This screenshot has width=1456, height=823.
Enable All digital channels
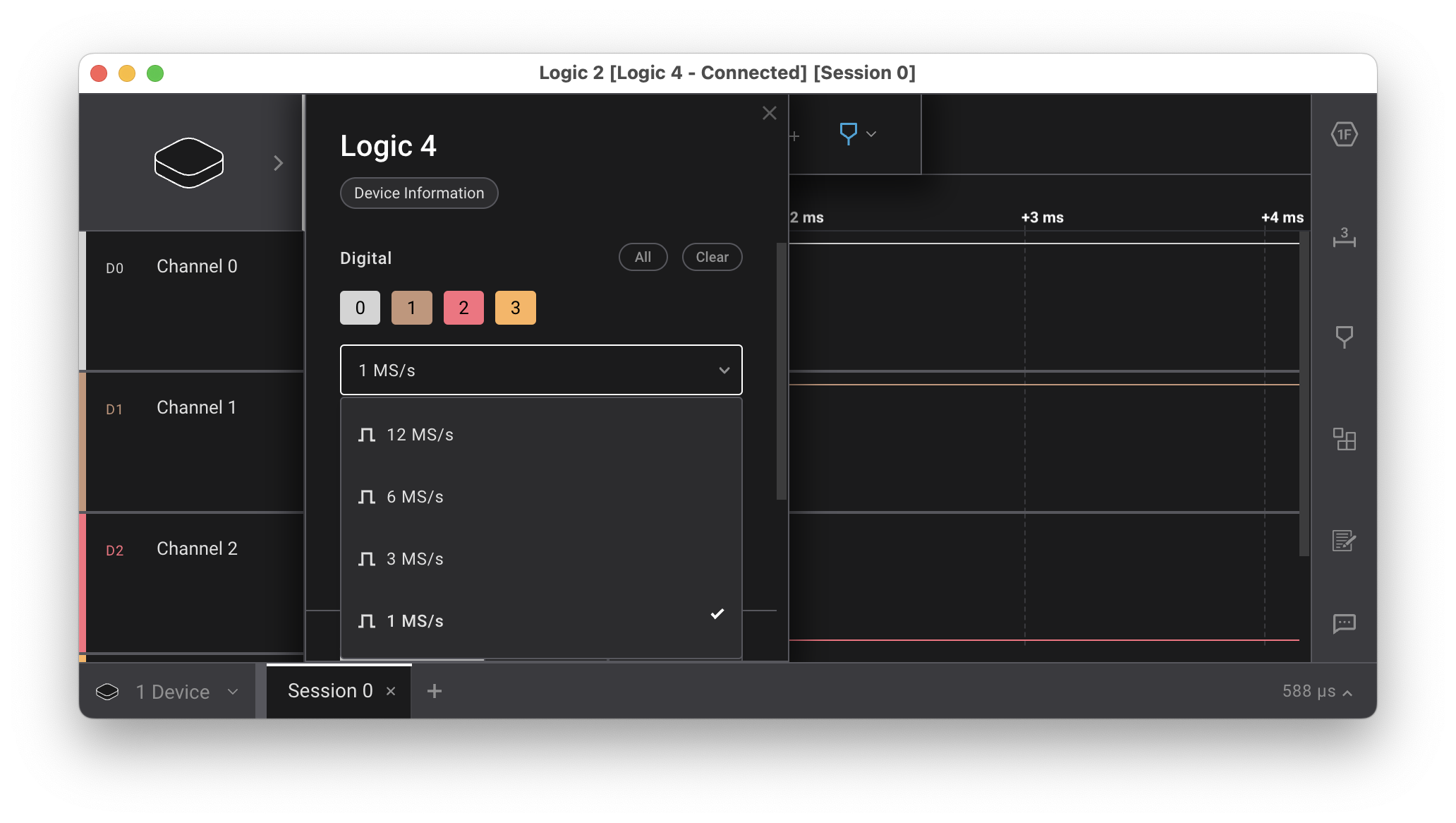(643, 257)
